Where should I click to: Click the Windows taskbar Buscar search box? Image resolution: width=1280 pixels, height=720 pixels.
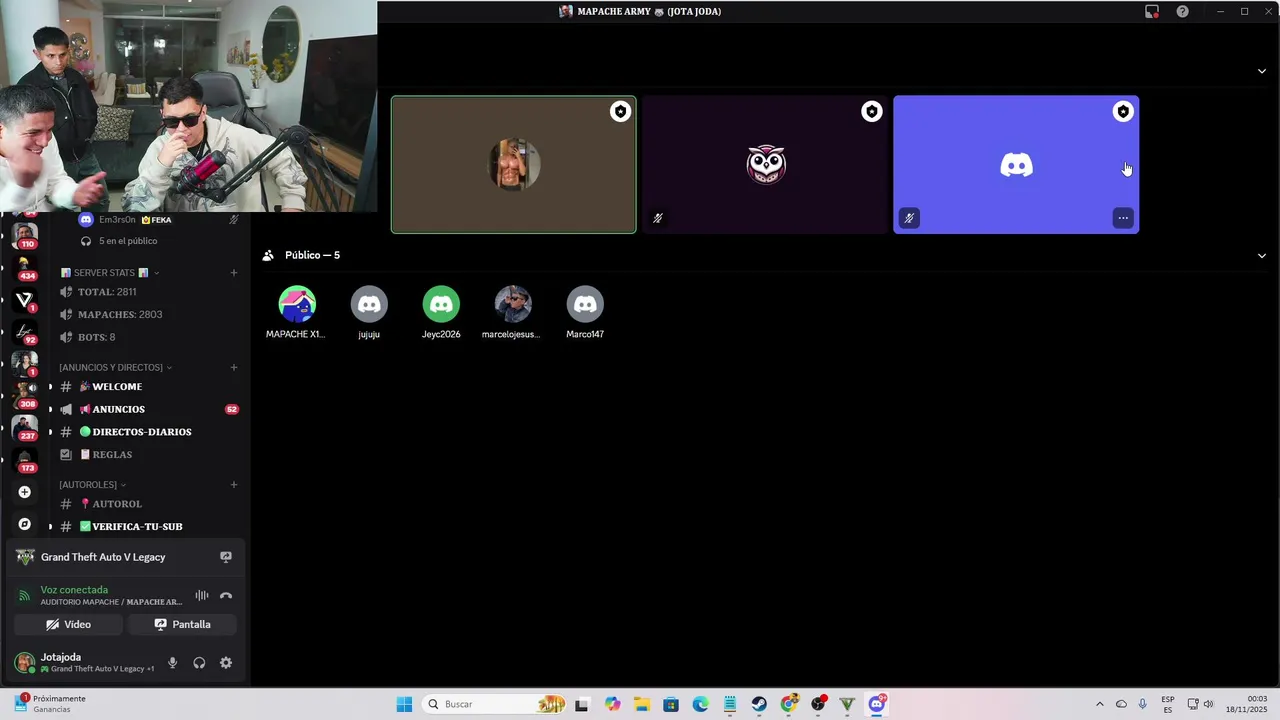coord(495,704)
